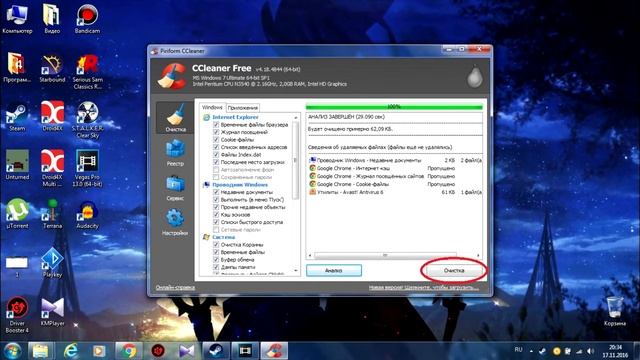The width and height of the screenshot is (640, 360).
Task: Toggle Очистка Корзины checkbox
Action: (216, 244)
